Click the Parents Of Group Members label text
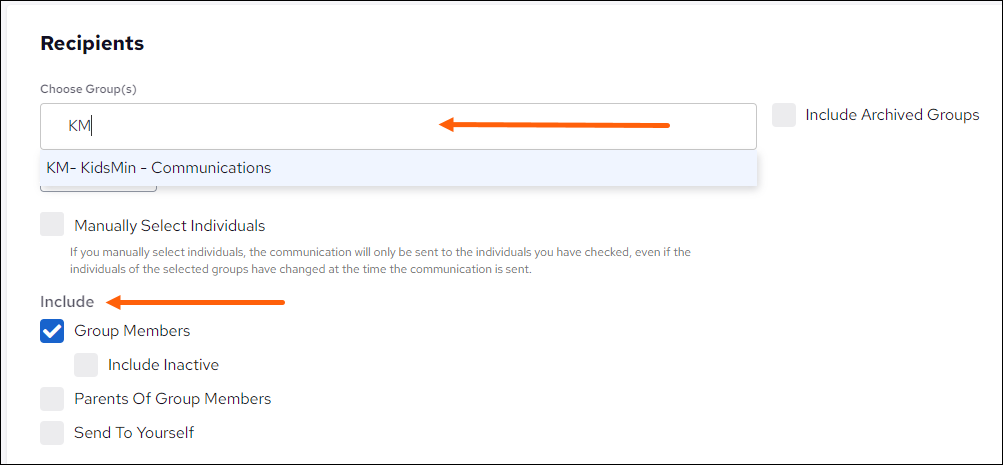Screen dimensions: 1003x465 click(172, 399)
